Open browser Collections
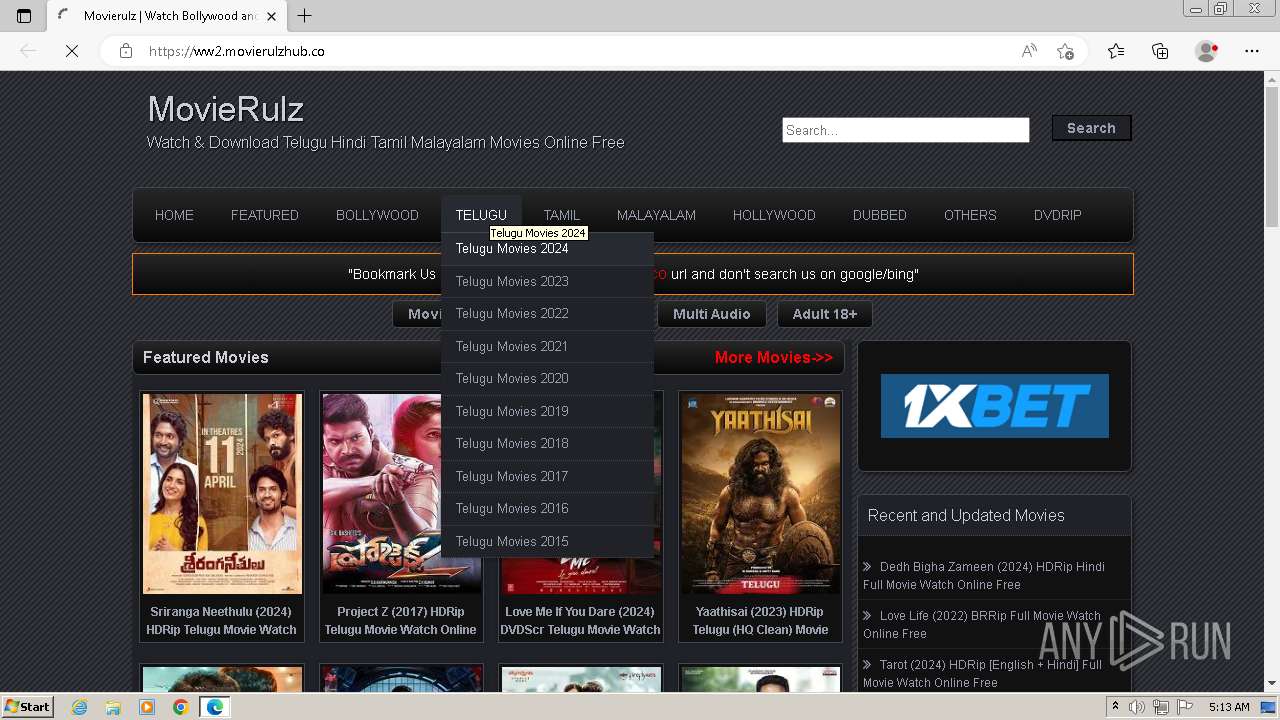 click(1160, 51)
